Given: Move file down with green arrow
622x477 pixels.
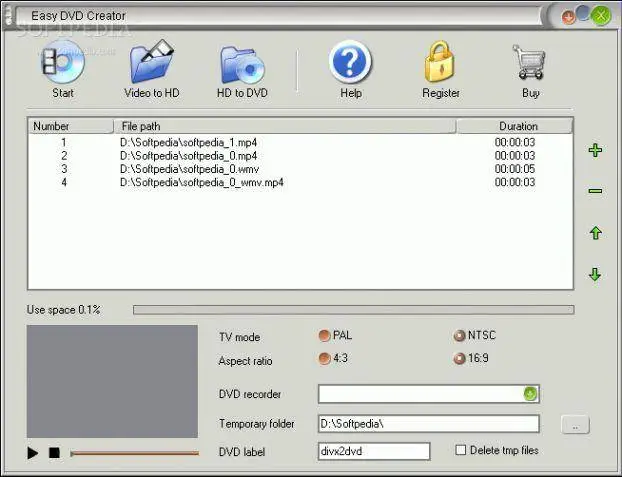Looking at the screenshot, I should point(595,274).
